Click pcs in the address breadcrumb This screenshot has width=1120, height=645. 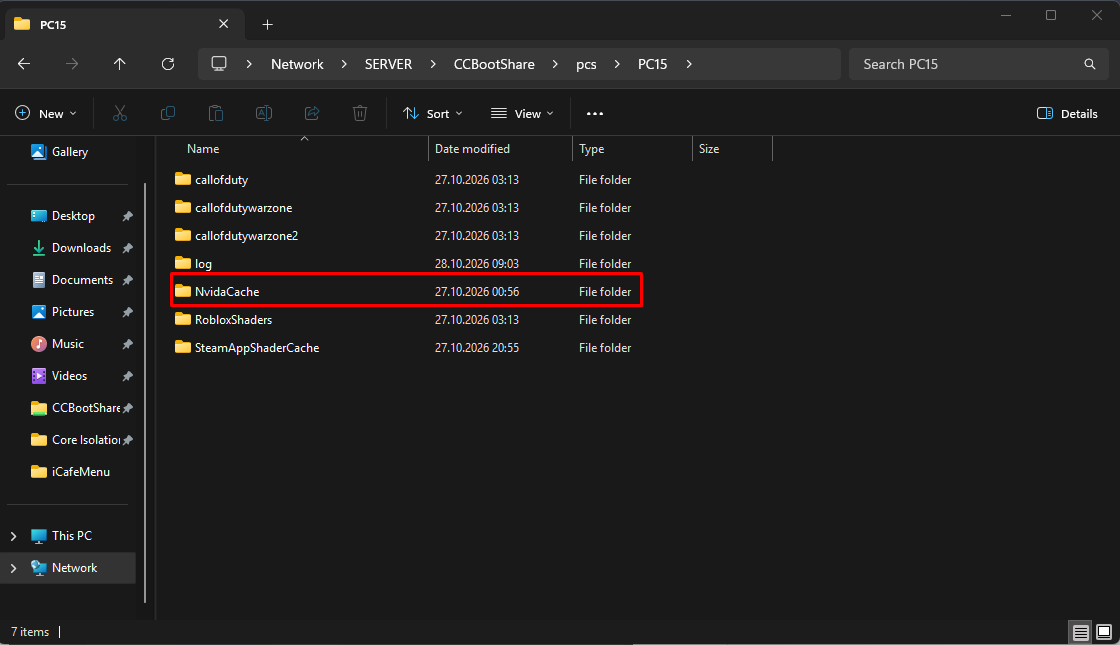[x=586, y=64]
